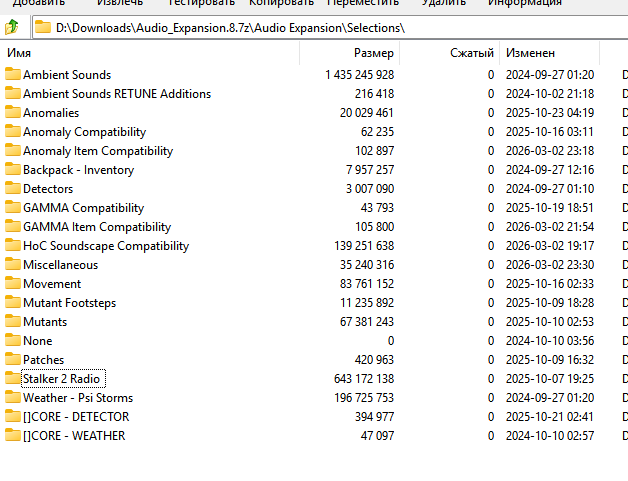The width and height of the screenshot is (628, 481).
Task: Click the name HoC Soundscape Compatibility
Action: [x=106, y=246]
